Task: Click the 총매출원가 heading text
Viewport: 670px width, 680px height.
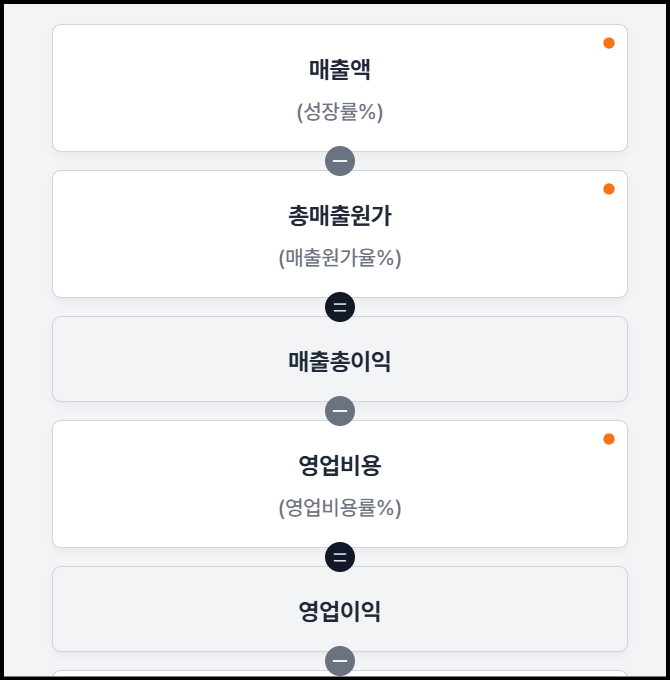Action: pos(340,216)
